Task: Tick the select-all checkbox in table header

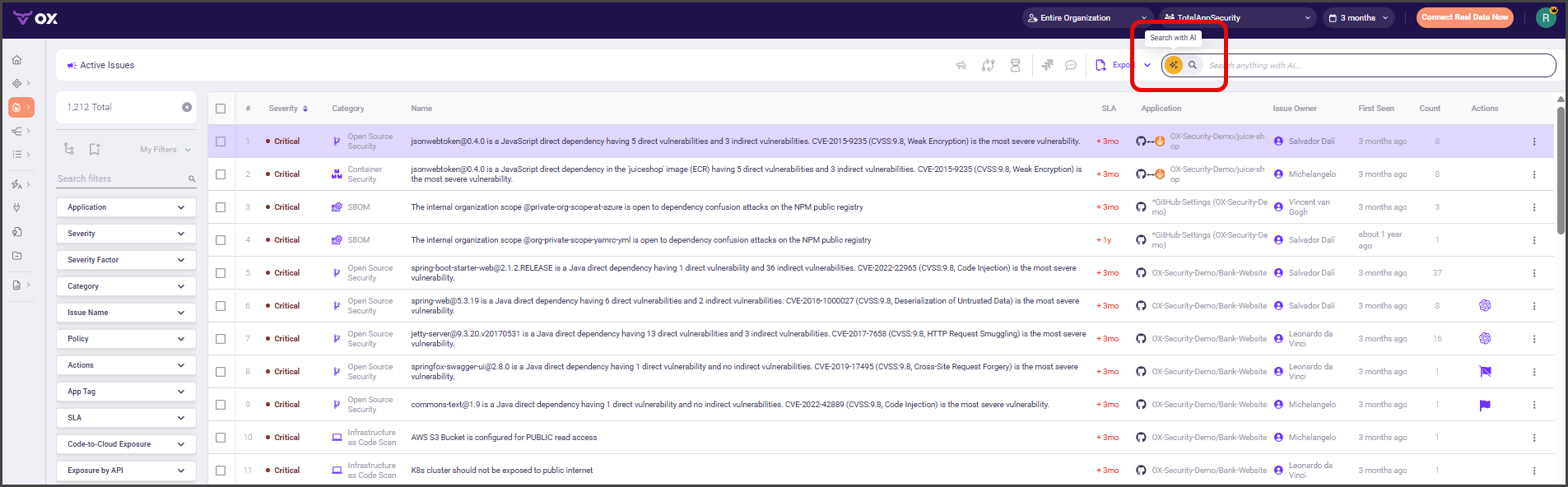Action: tap(221, 109)
